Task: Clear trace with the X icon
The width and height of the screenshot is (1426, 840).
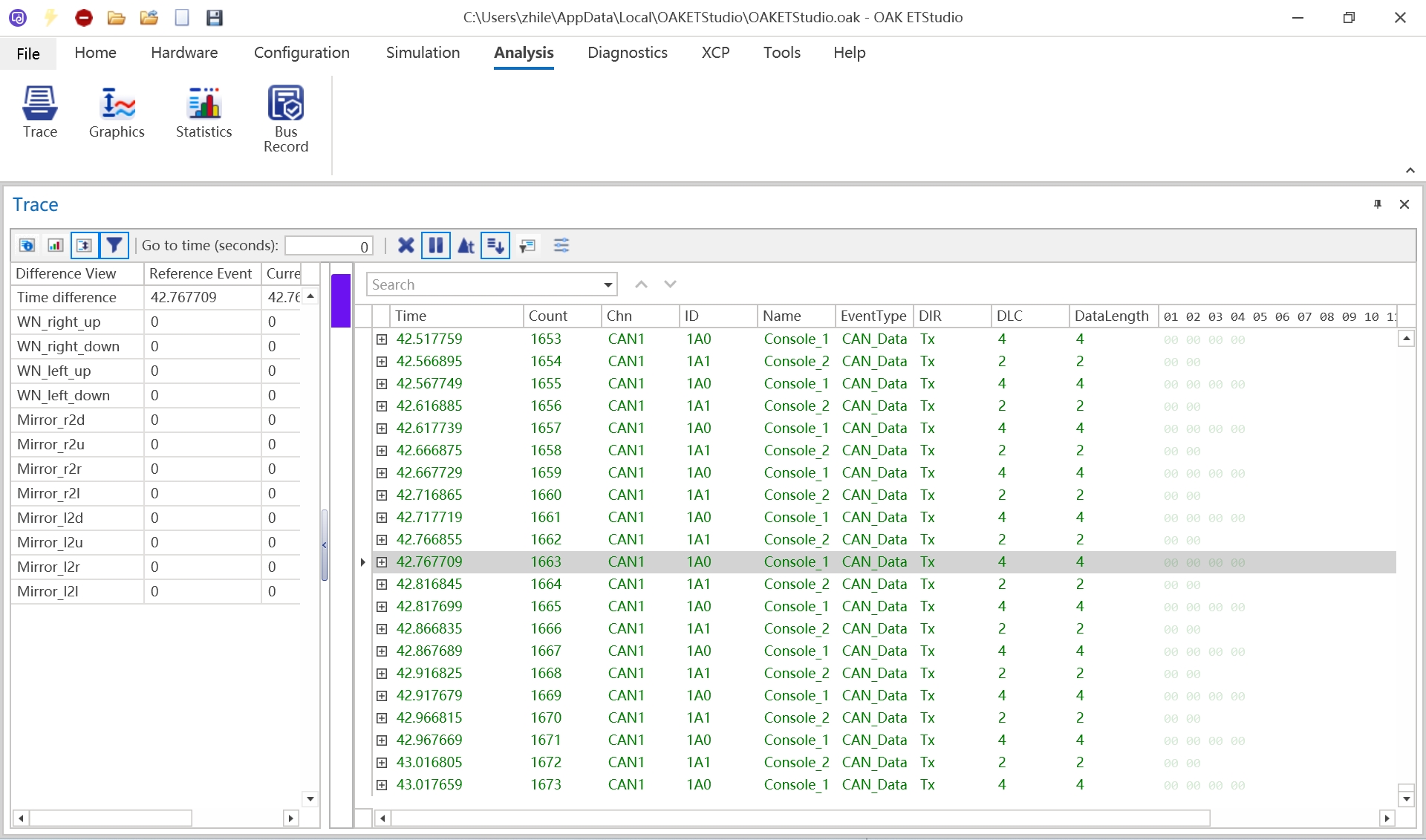Action: pyautogui.click(x=406, y=245)
